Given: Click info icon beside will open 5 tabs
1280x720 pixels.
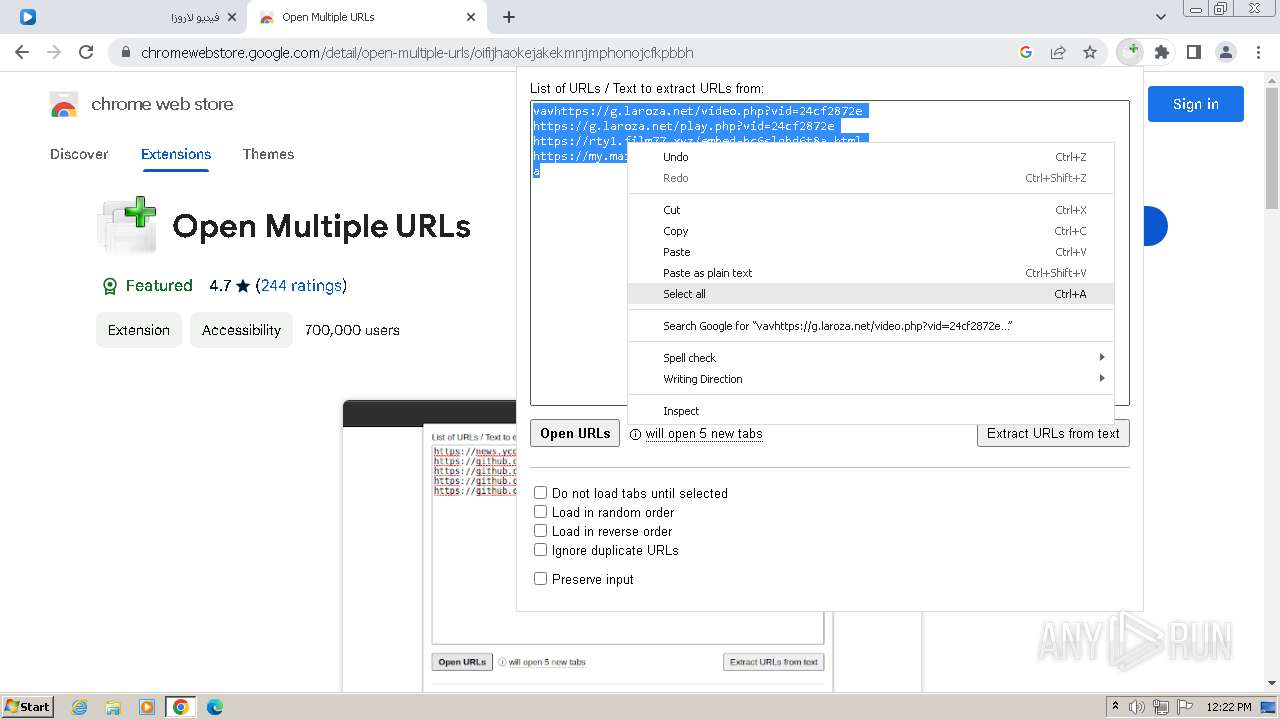Looking at the screenshot, I should [x=635, y=434].
